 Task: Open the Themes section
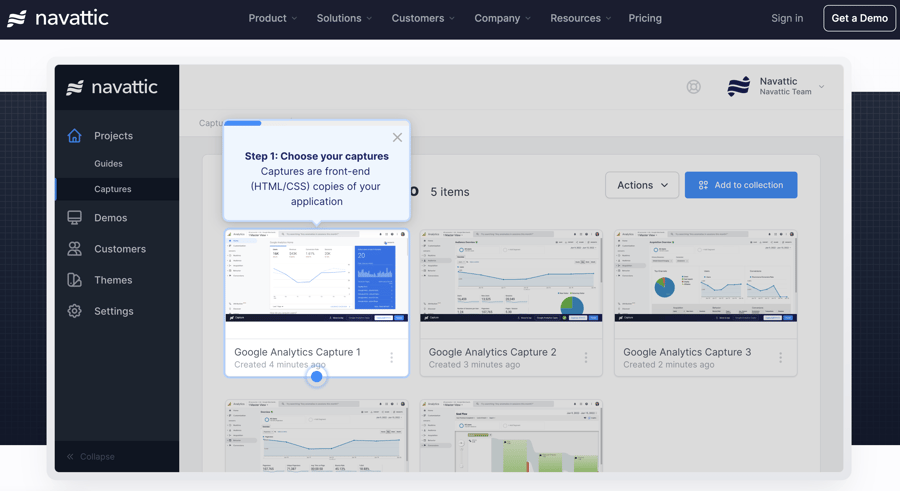(113, 280)
